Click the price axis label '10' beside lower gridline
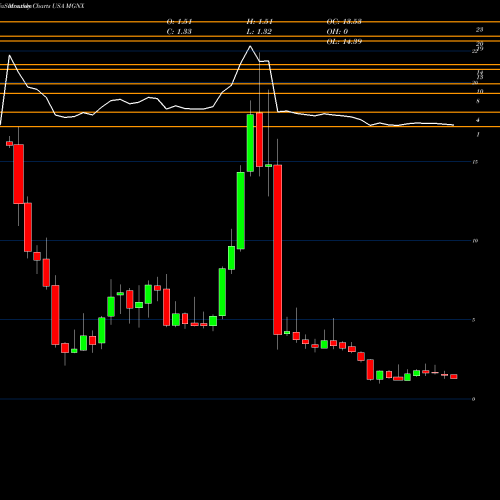This screenshot has height=500, width=500. pyautogui.click(x=475, y=241)
